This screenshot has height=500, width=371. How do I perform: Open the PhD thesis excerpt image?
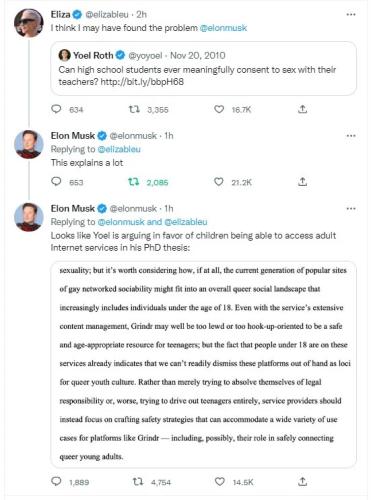203,364
